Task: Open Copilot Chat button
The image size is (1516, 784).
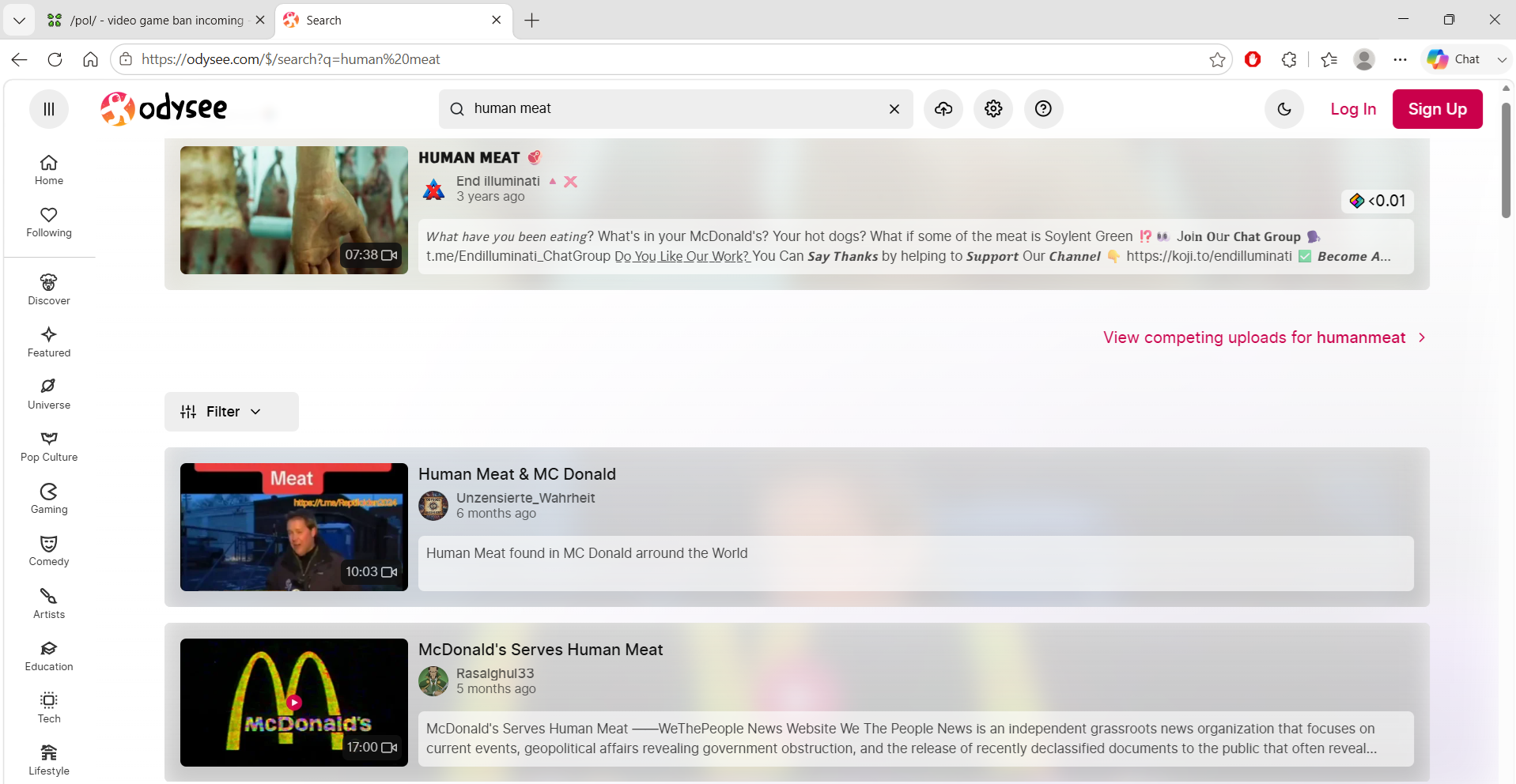Action: 1454,59
